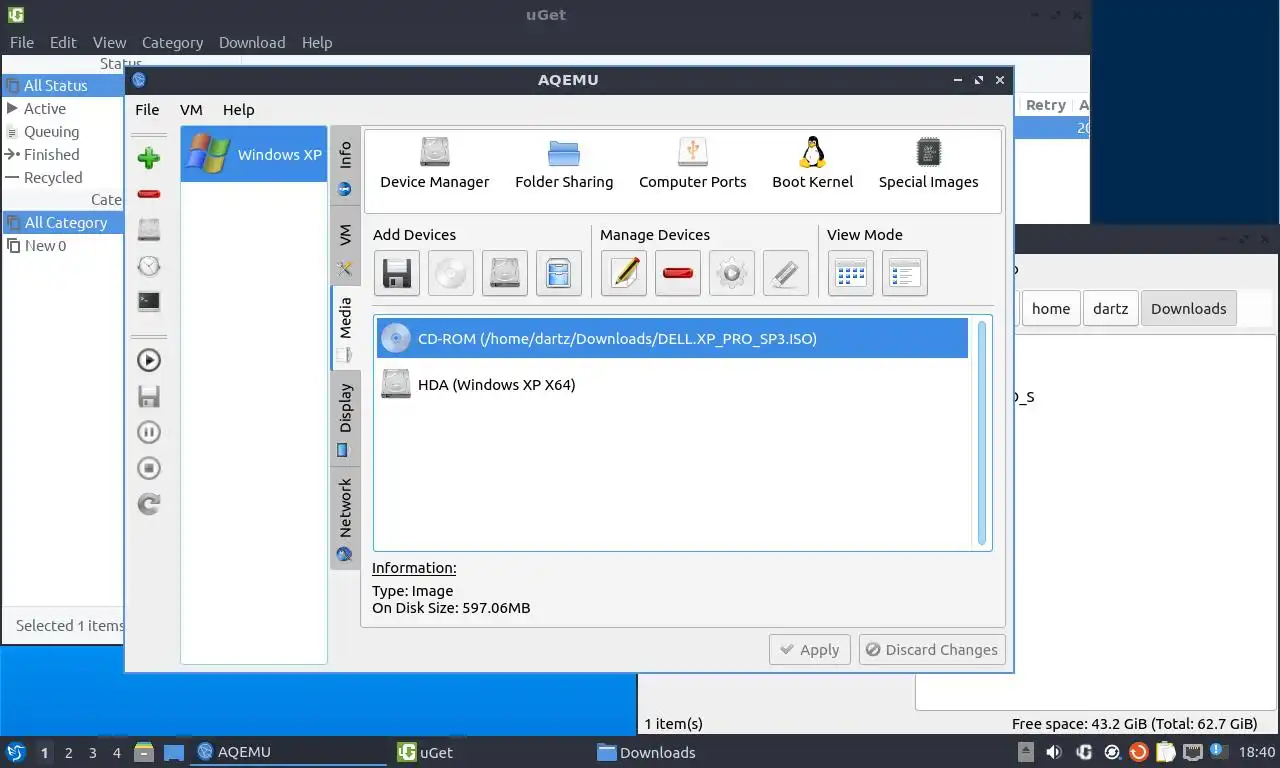Screen dimensions: 1280x768
Task: Click the eraser-like icon under Manage Devices
Action: click(x=786, y=273)
